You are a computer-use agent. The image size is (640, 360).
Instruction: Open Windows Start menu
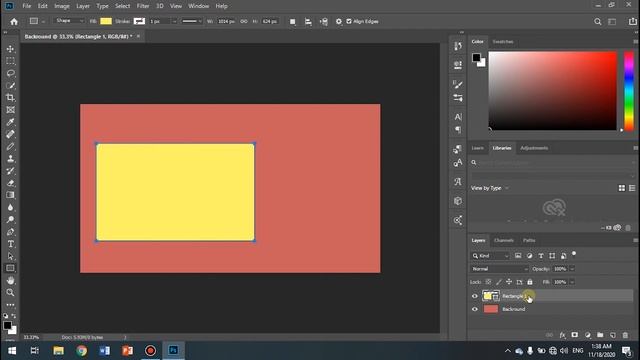point(12,351)
